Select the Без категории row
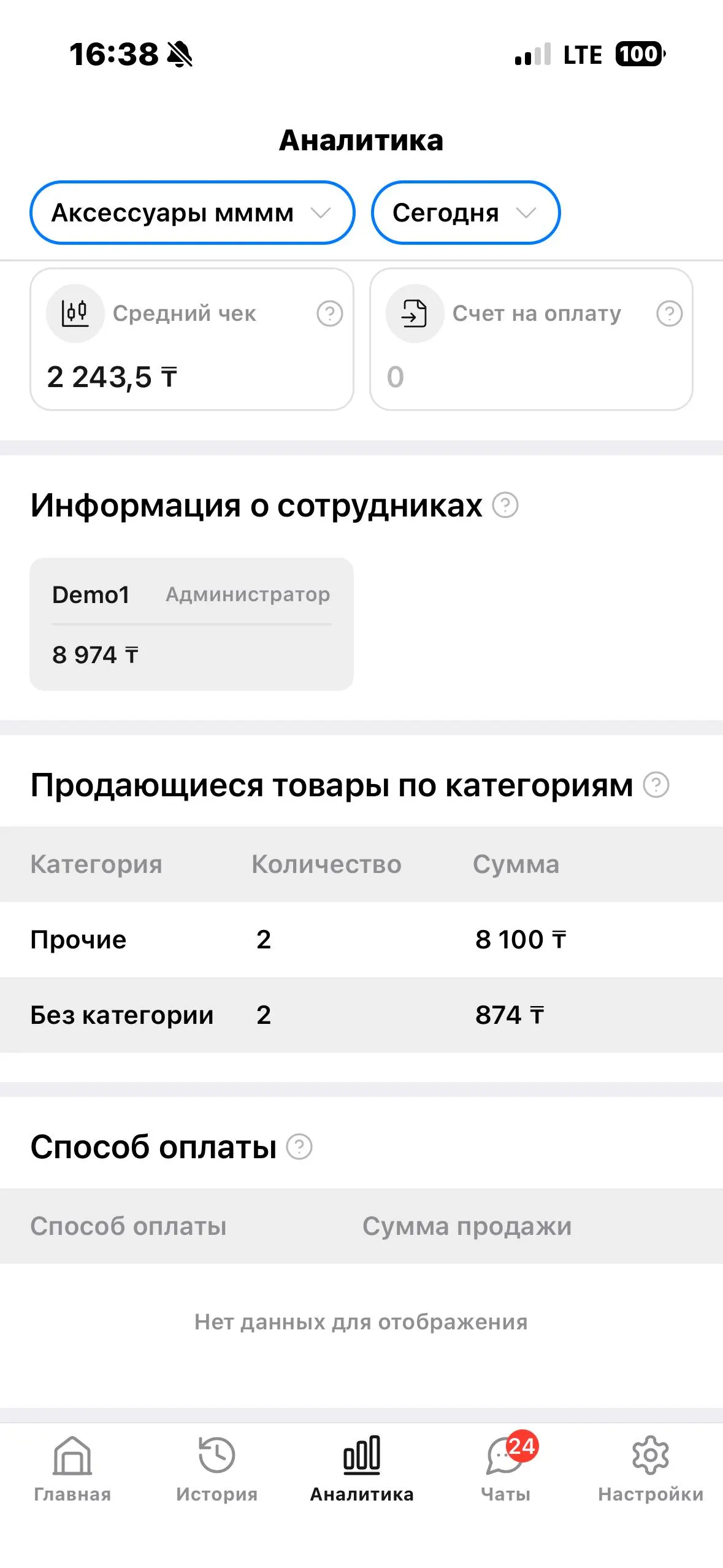The image size is (723, 1568). coord(361,1015)
